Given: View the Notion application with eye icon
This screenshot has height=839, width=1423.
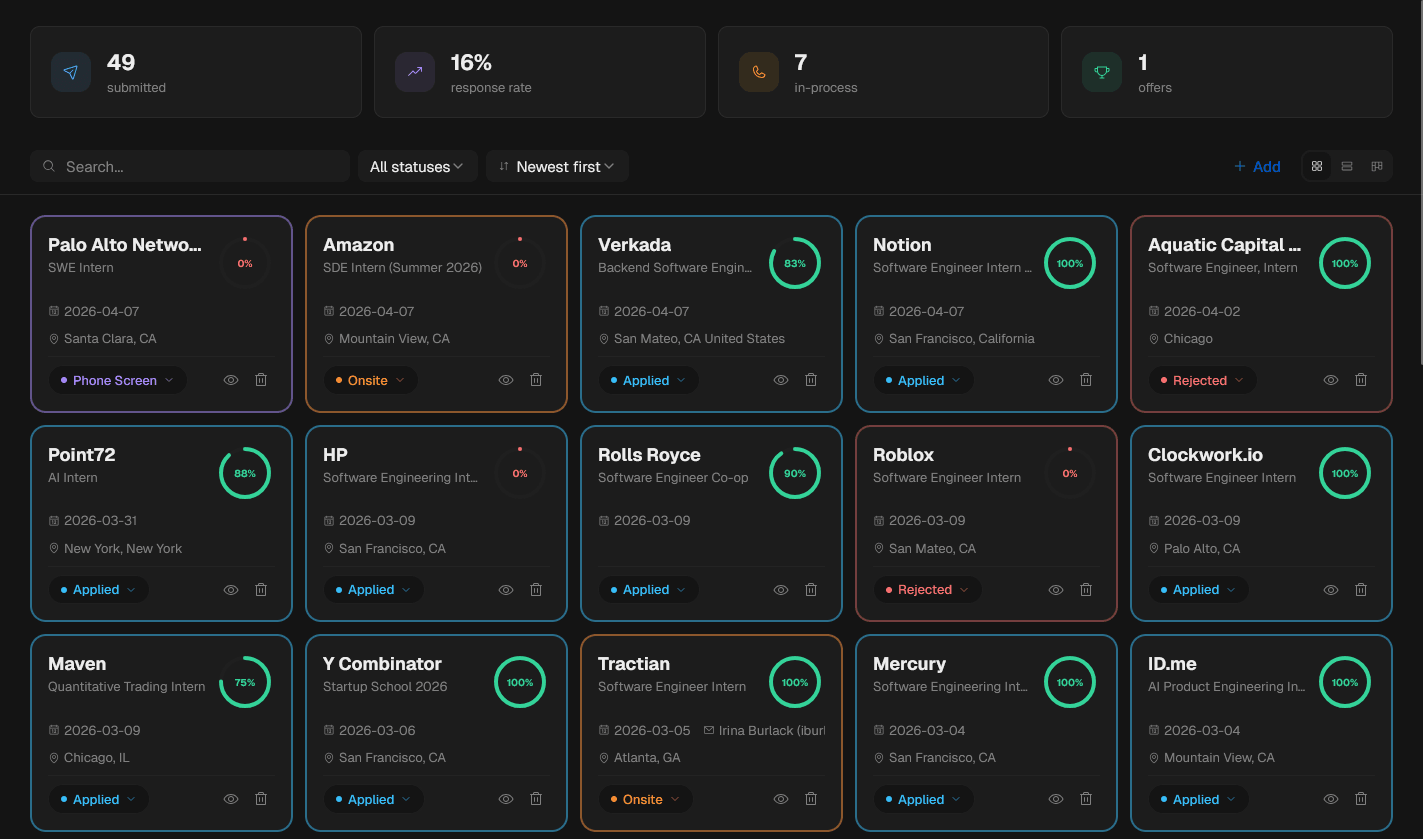Looking at the screenshot, I should point(1056,380).
